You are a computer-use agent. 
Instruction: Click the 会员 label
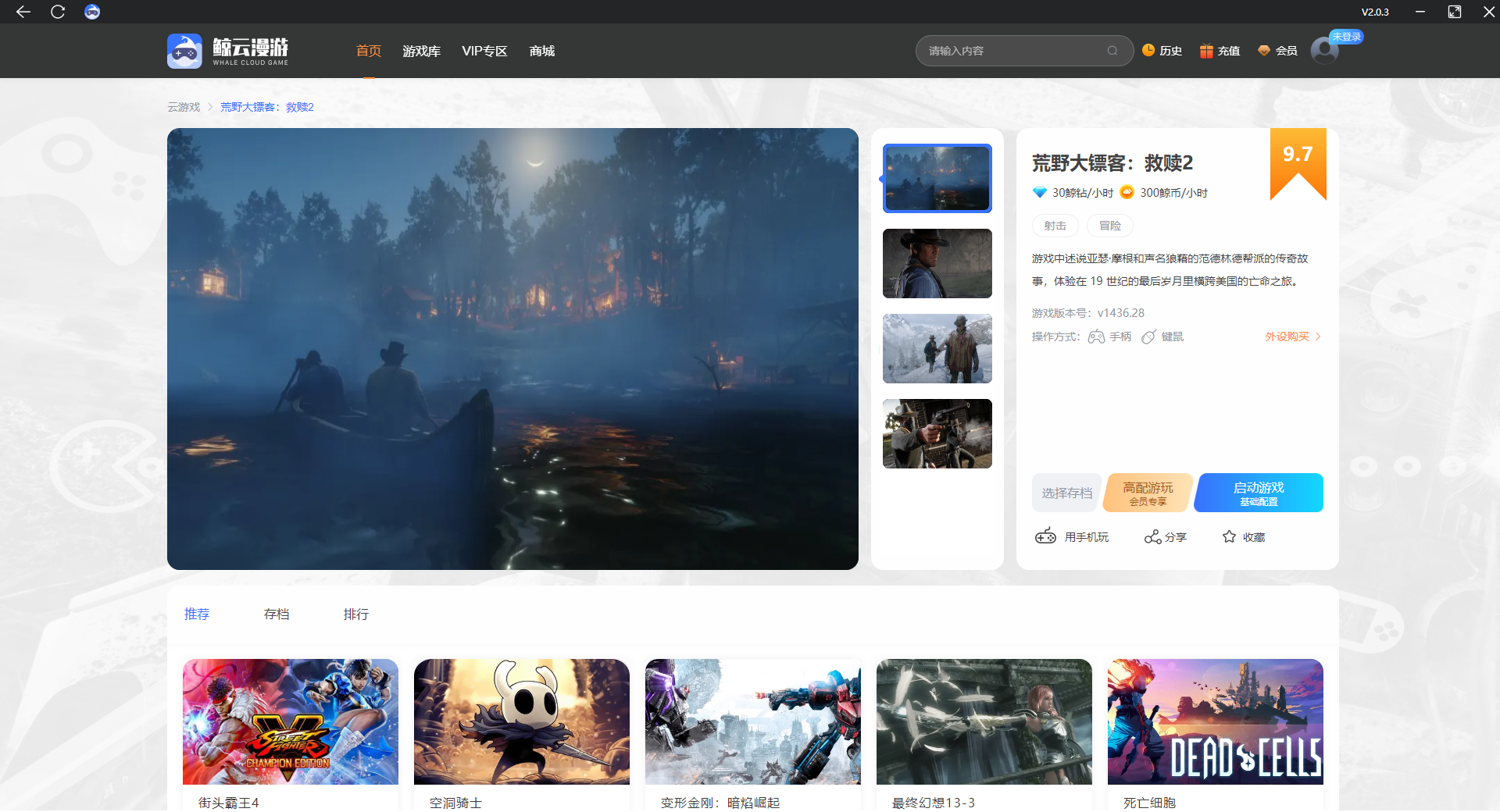(x=1287, y=51)
